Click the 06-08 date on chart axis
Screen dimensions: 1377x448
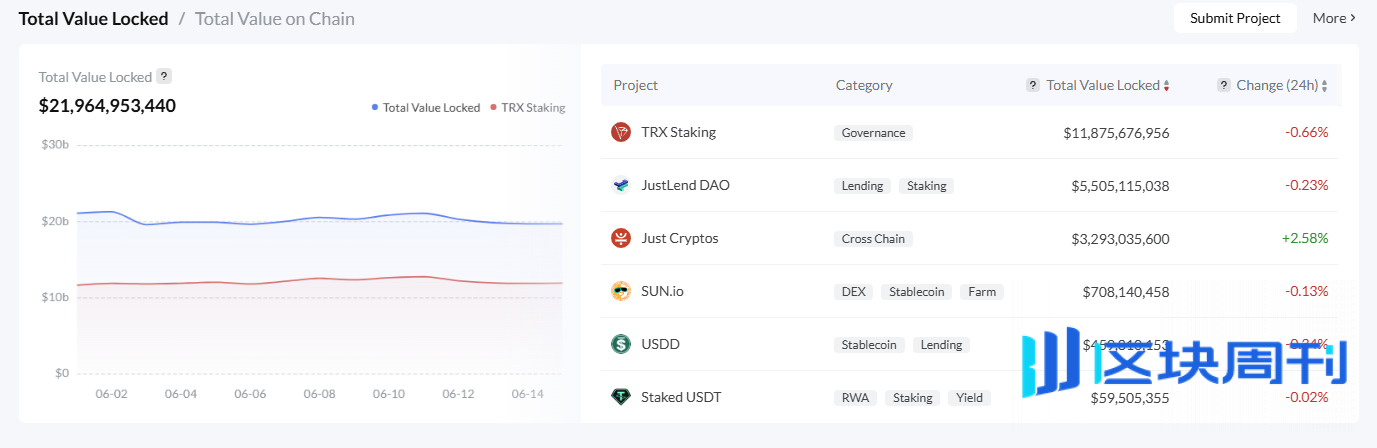coord(319,394)
